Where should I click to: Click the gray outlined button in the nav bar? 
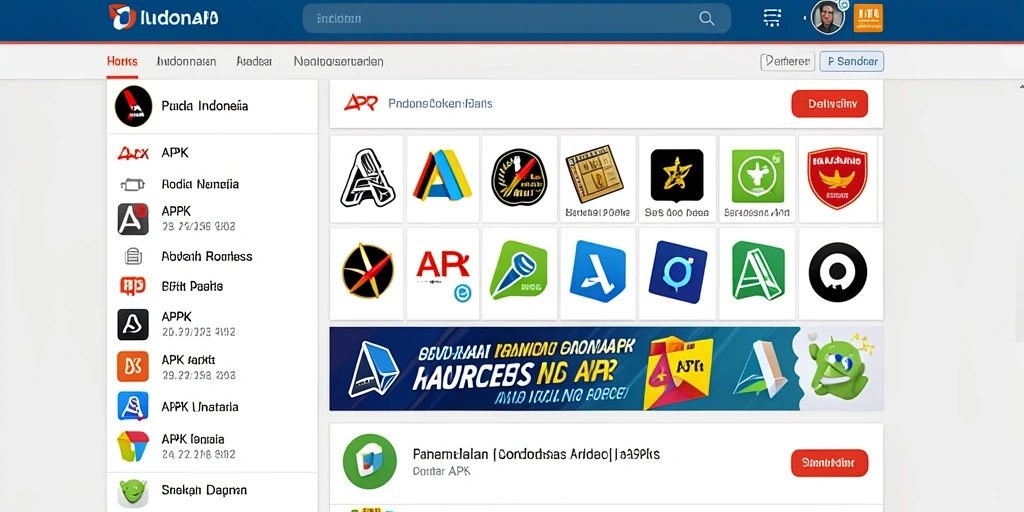pos(788,61)
